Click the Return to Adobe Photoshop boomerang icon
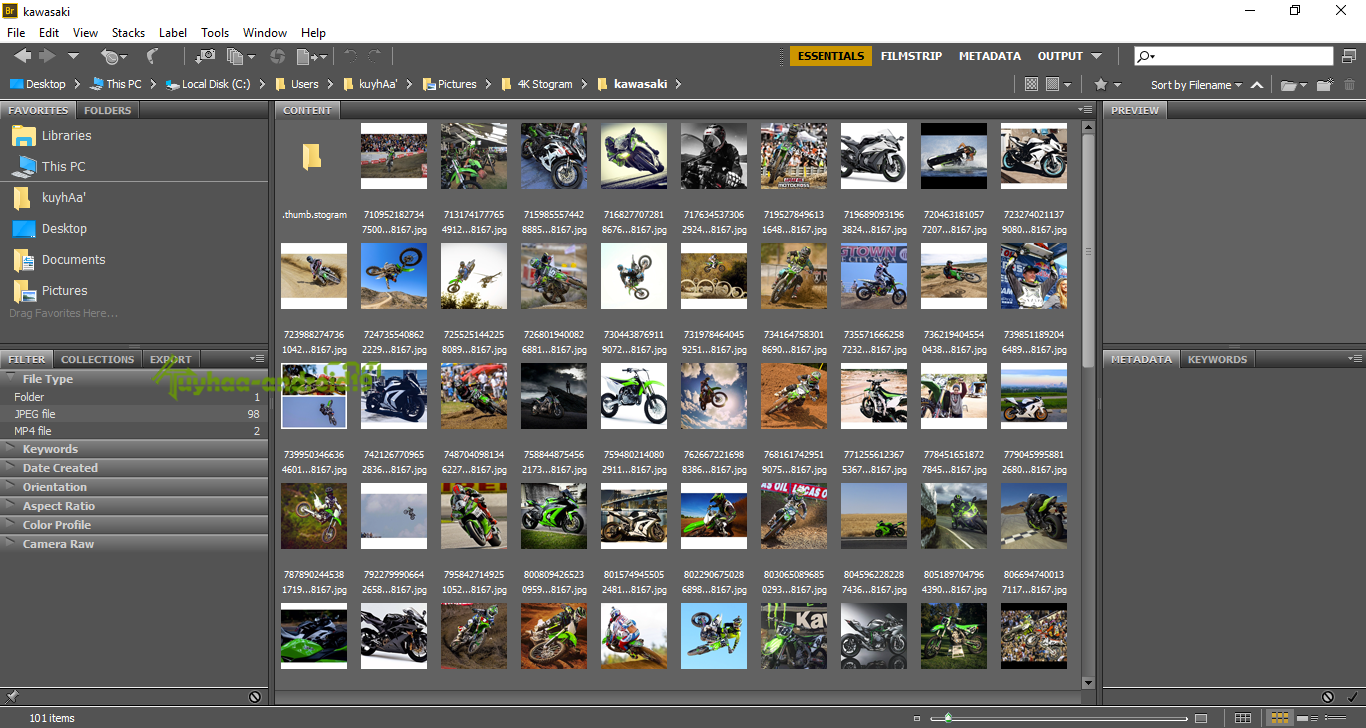Screen dimensions: 1366x728 (151, 56)
